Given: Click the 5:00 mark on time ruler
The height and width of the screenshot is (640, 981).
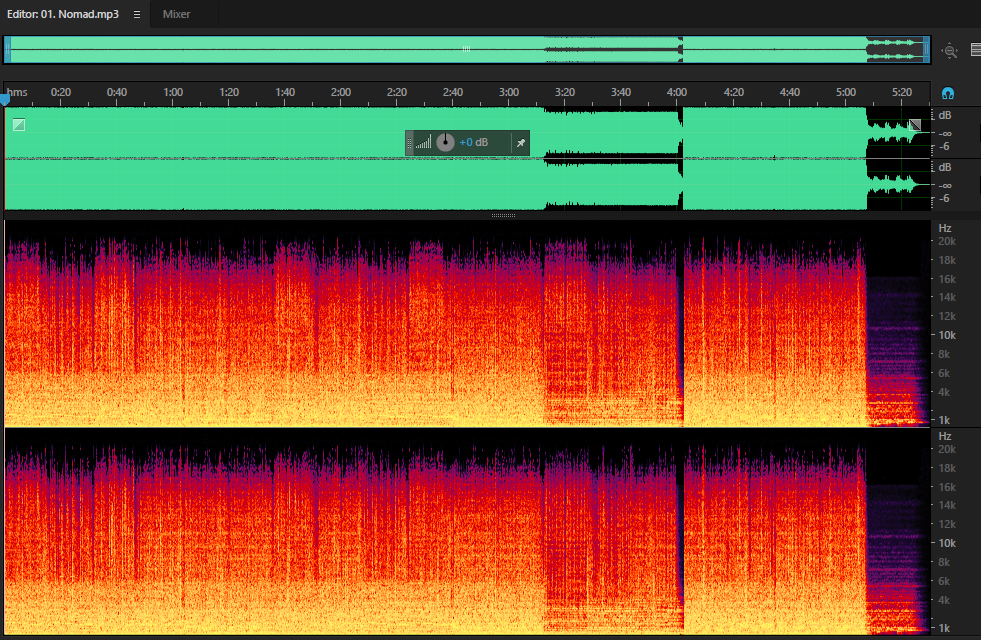Looking at the screenshot, I should (846, 92).
